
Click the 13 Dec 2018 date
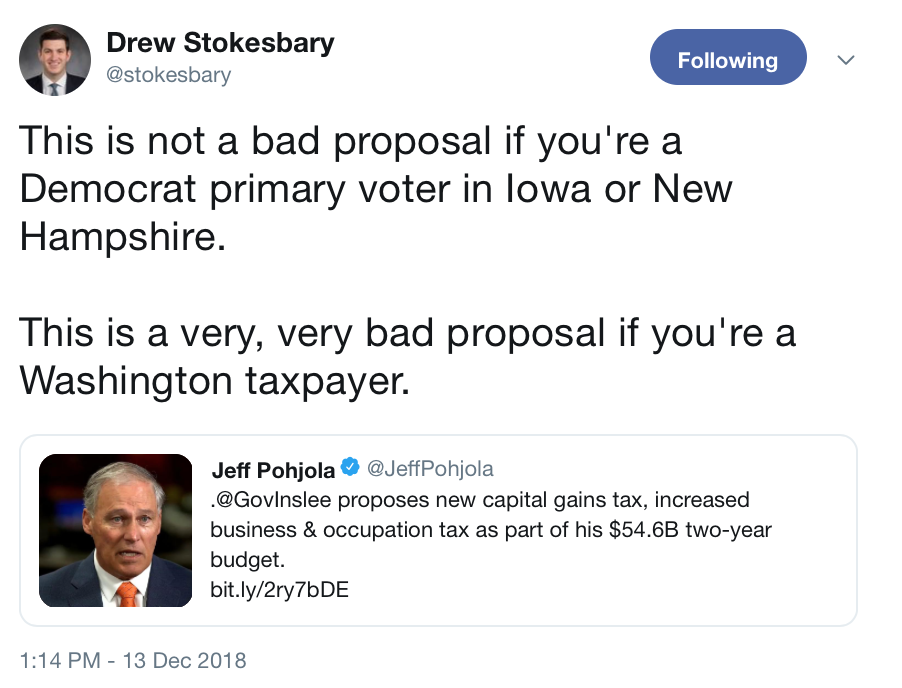pos(184,660)
